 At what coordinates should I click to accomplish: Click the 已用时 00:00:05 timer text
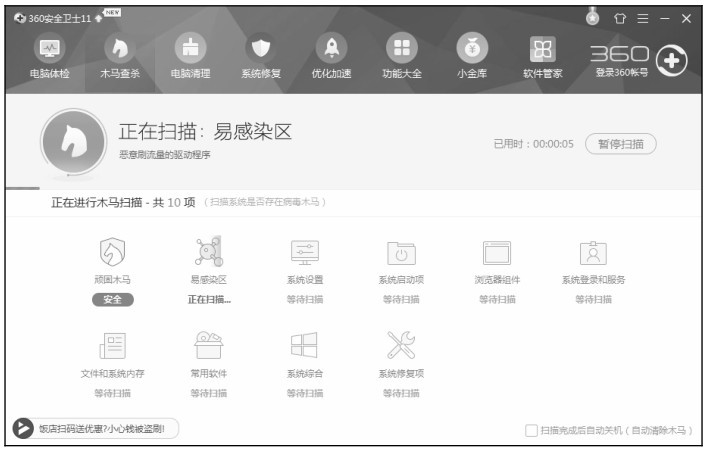[534, 144]
